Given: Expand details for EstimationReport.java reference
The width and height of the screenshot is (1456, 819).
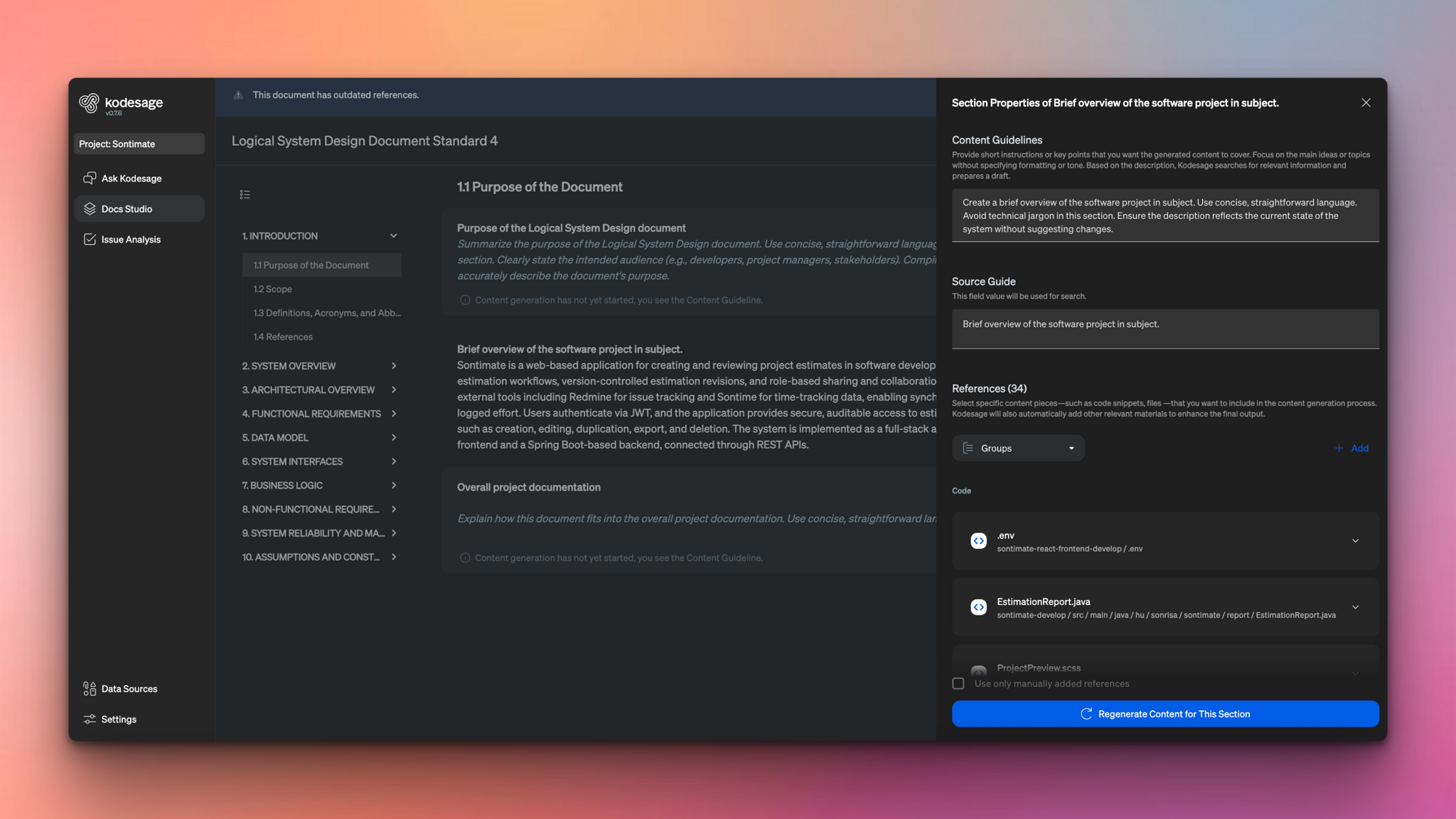Looking at the screenshot, I should (1356, 607).
